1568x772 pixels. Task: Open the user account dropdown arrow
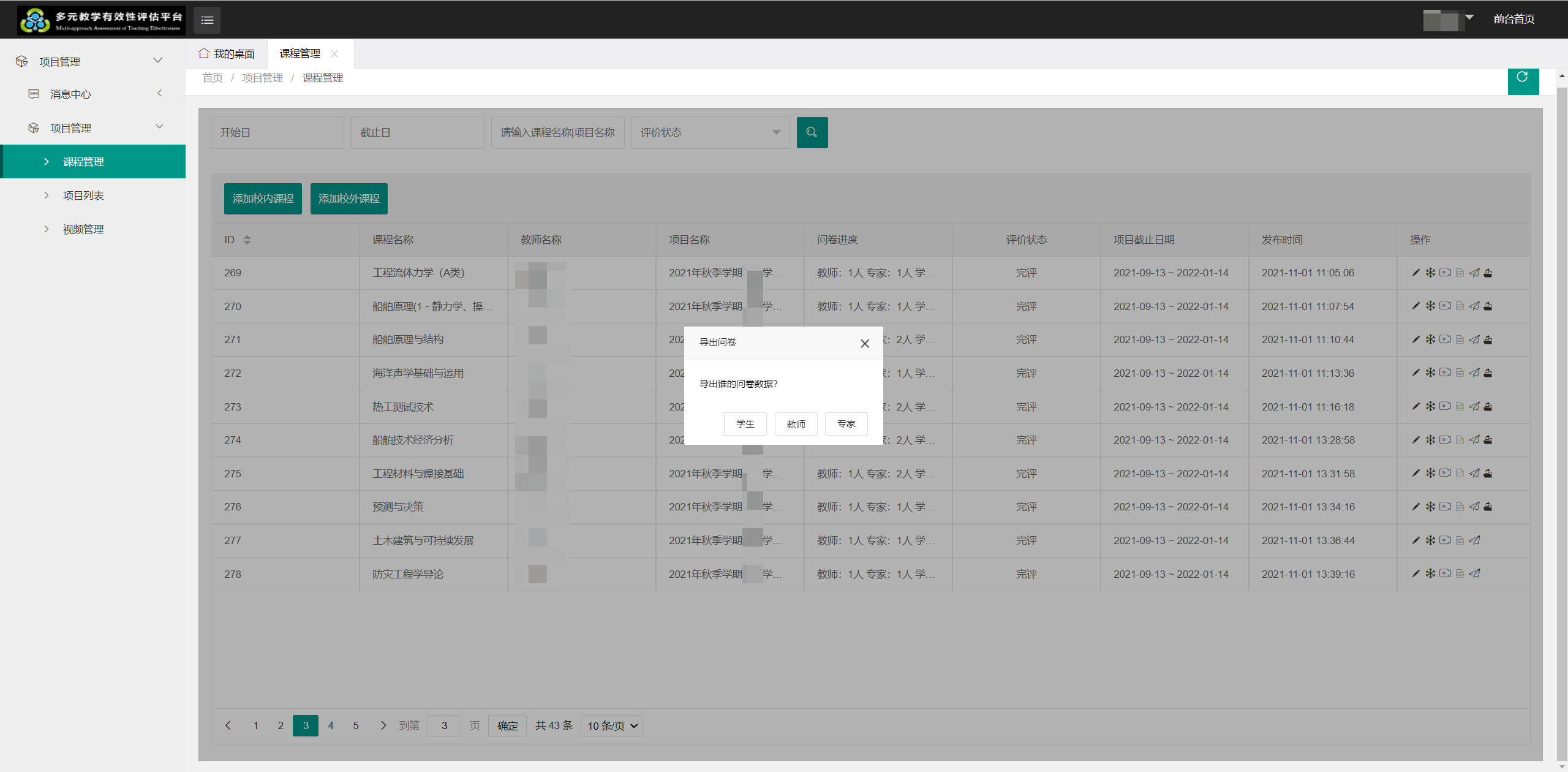(x=1469, y=17)
